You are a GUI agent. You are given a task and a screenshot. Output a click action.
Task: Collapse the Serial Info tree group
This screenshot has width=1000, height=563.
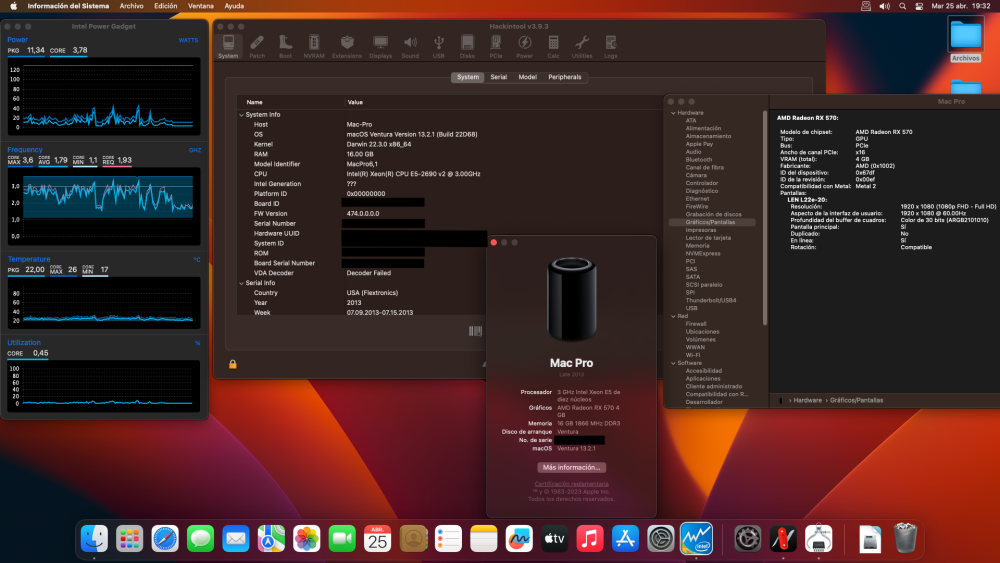pos(242,283)
